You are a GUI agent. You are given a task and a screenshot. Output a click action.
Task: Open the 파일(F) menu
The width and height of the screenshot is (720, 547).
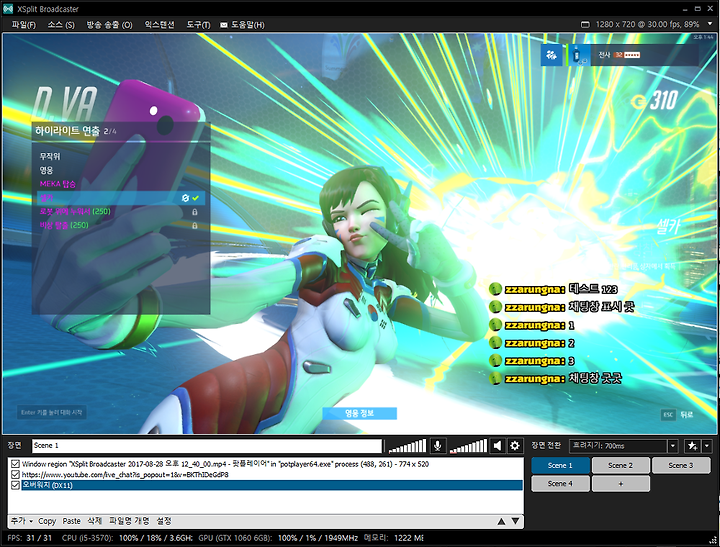pos(24,25)
